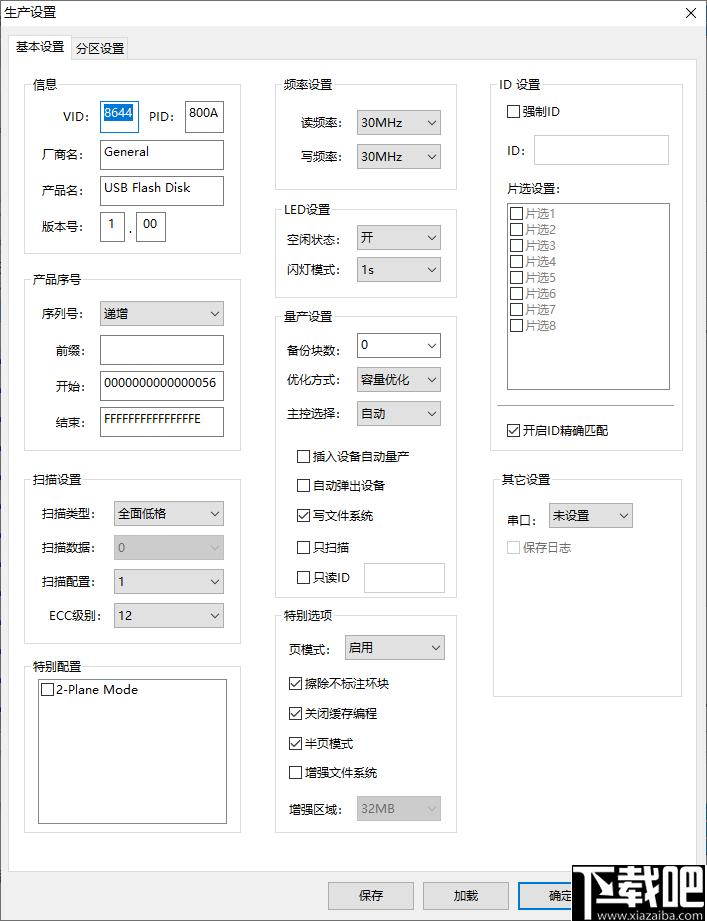Open the 优化方式 dropdown showing 容量优化

pyautogui.click(x=398, y=379)
